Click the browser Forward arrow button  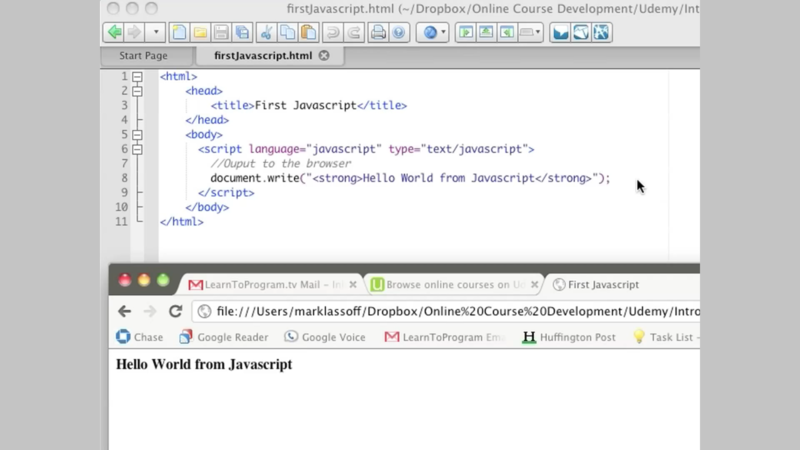tap(149, 311)
